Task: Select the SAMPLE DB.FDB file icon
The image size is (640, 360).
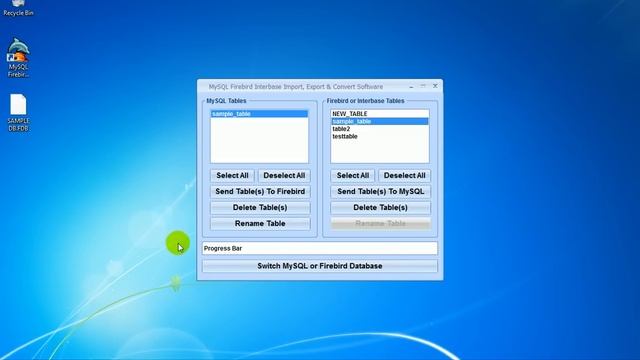Action: [x=18, y=113]
